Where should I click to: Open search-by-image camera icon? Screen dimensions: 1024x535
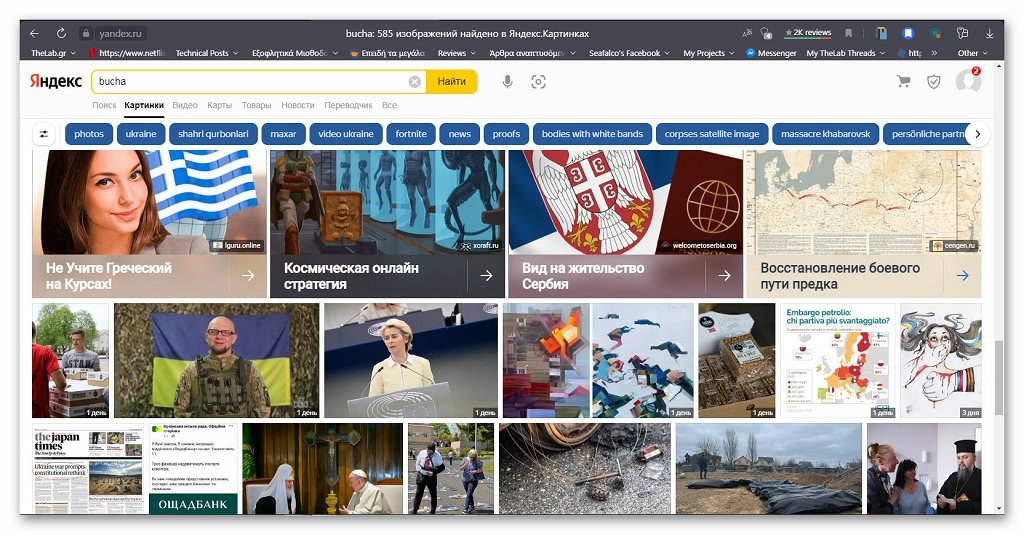(x=538, y=82)
